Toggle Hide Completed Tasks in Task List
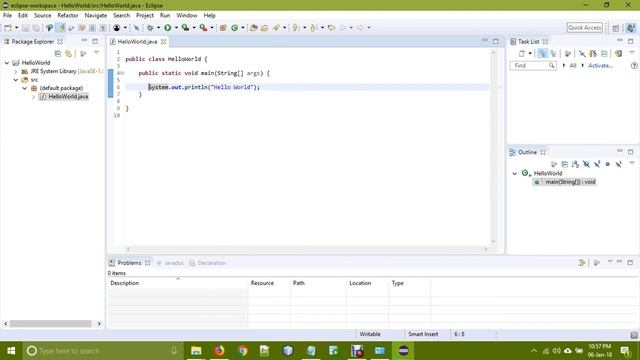 [582, 53]
